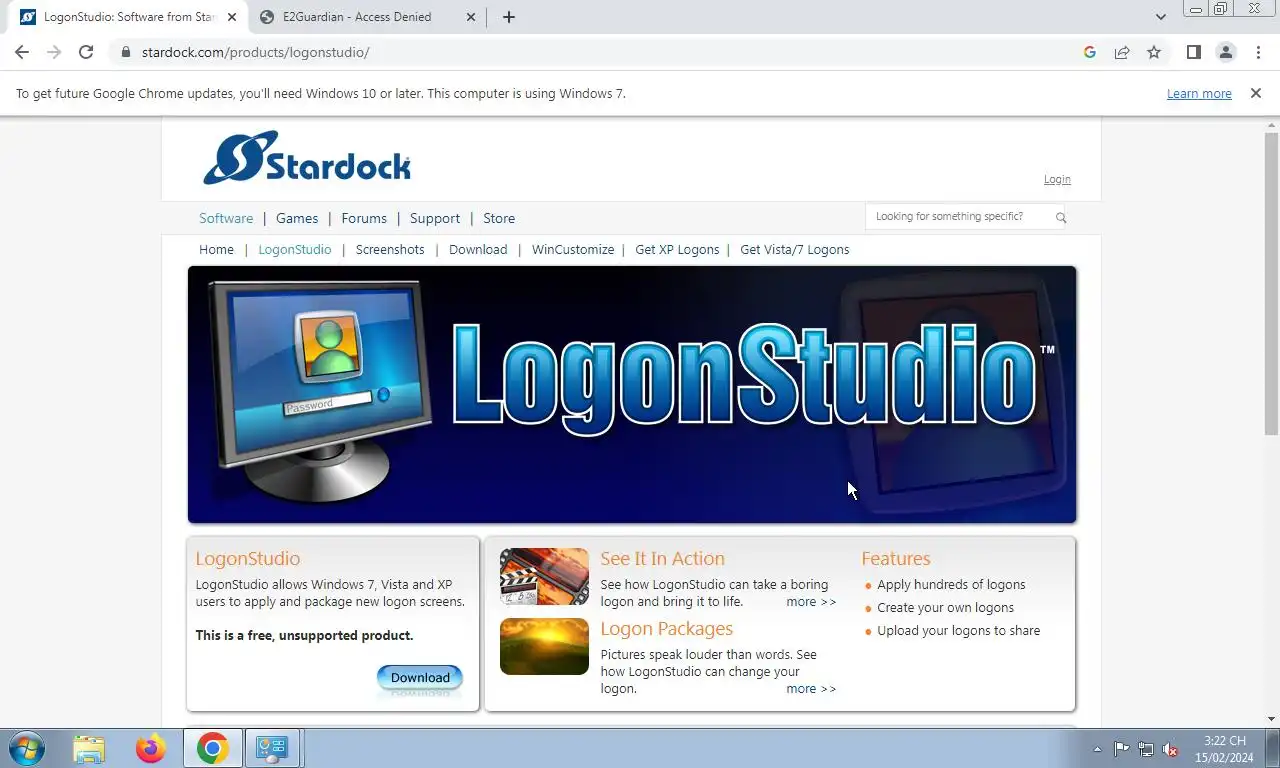The height and width of the screenshot is (768, 1280).
Task: Toggle the Chrome side panel icon
Action: [x=1193, y=52]
